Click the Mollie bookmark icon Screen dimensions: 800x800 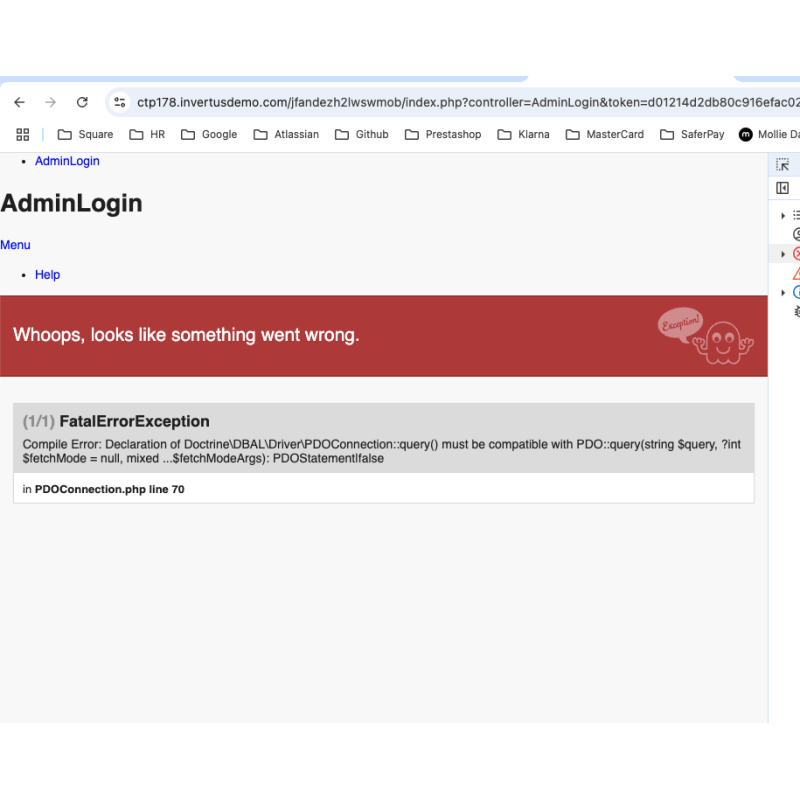746,134
